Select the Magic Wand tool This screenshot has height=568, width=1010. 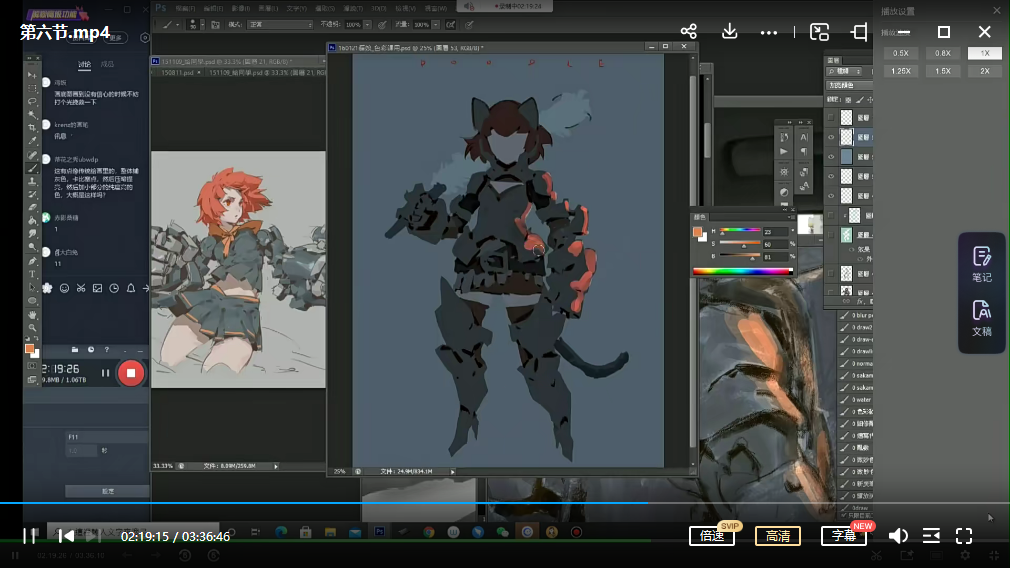pyautogui.click(x=32, y=115)
